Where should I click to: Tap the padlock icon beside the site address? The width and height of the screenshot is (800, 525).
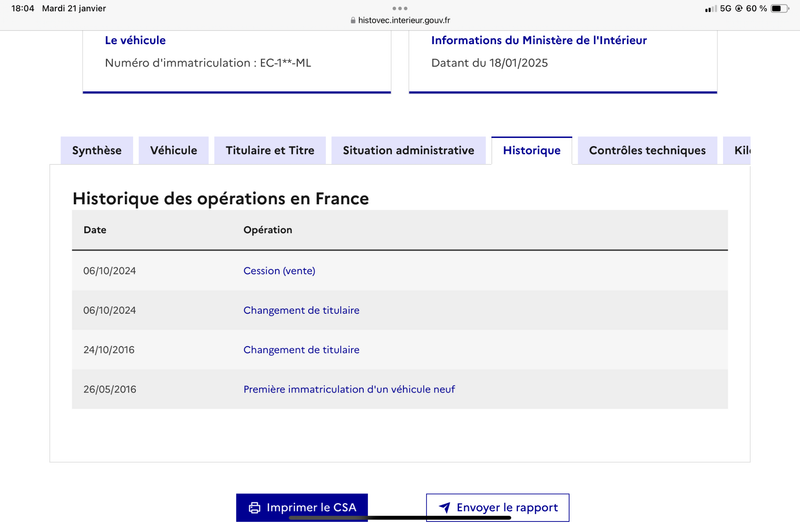(353, 20)
